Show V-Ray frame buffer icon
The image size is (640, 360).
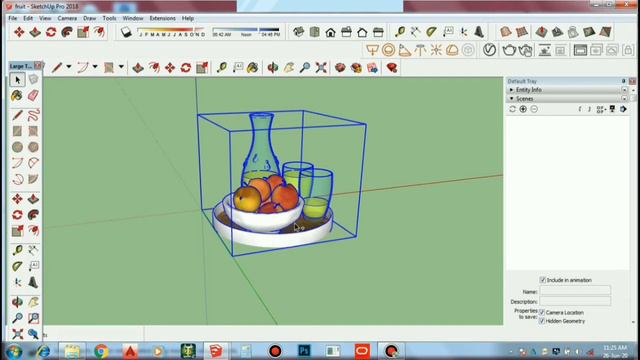pos(580,50)
